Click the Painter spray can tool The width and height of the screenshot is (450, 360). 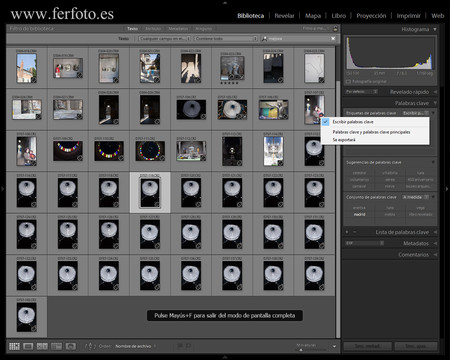(90, 346)
